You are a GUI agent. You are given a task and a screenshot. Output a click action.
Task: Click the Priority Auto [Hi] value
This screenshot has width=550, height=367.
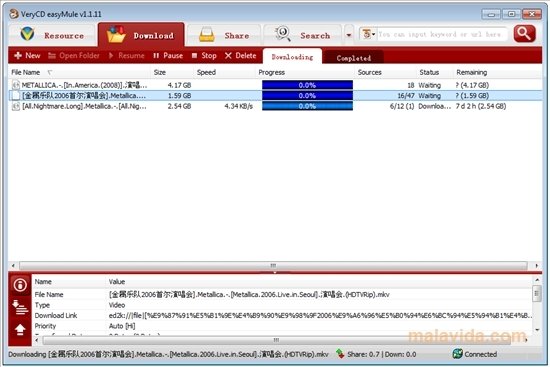(122, 326)
